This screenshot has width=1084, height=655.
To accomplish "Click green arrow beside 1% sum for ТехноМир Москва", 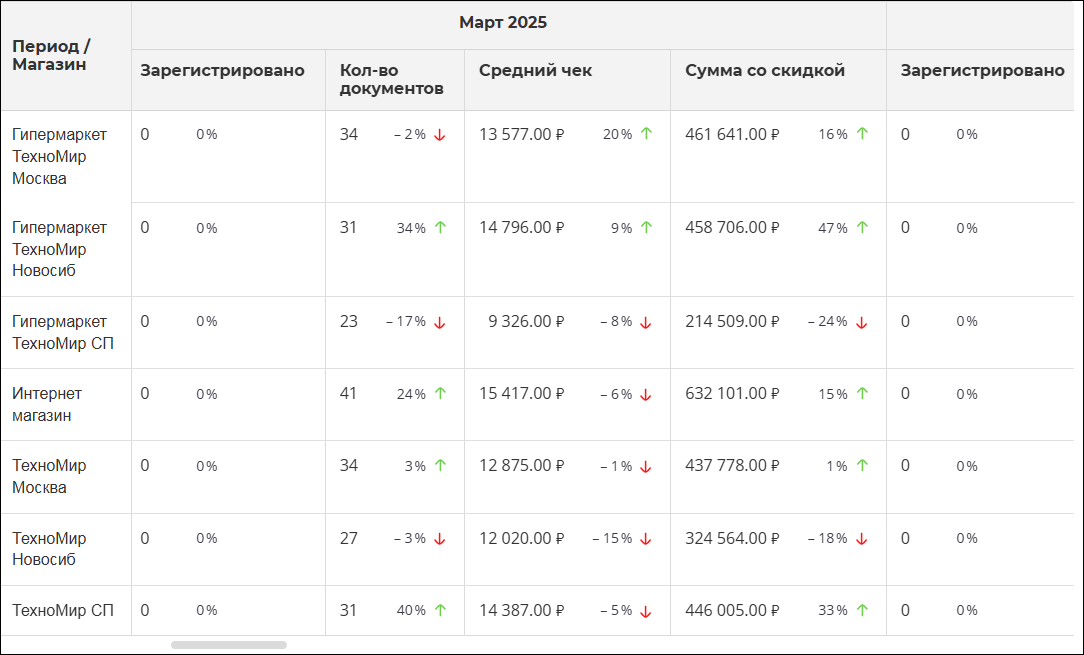I will (x=862, y=465).
